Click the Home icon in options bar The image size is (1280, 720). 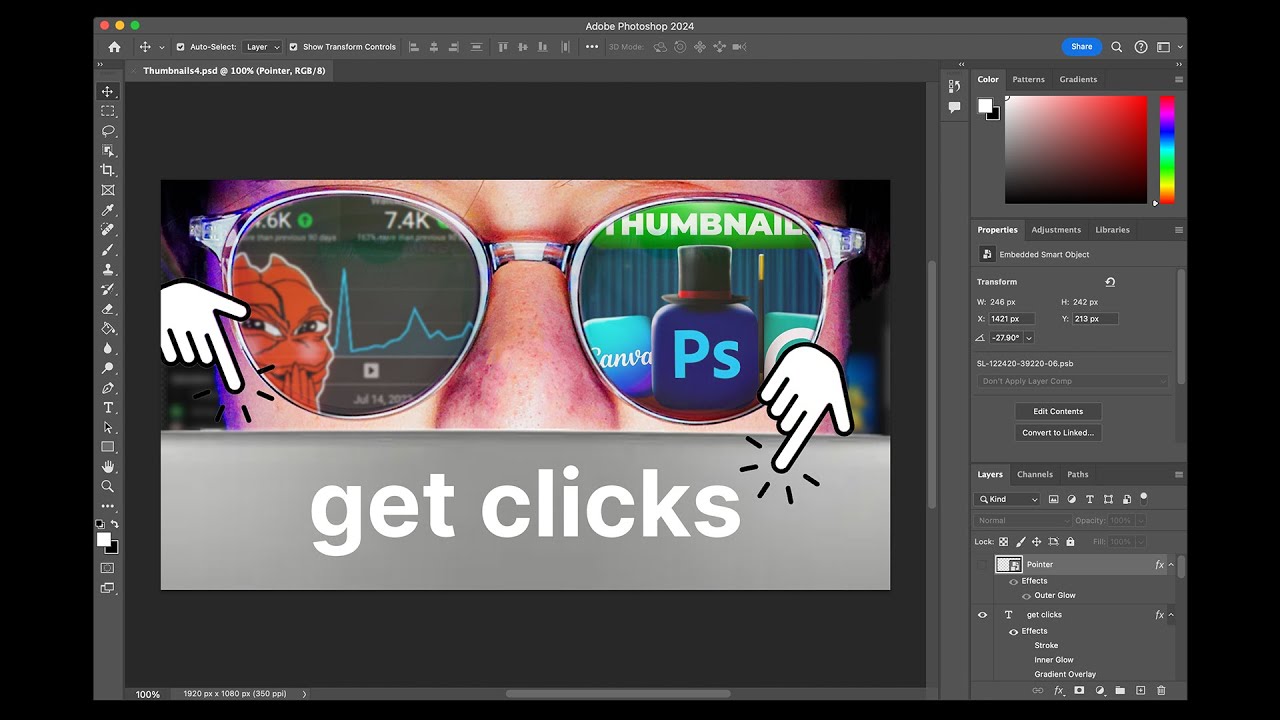[x=114, y=47]
